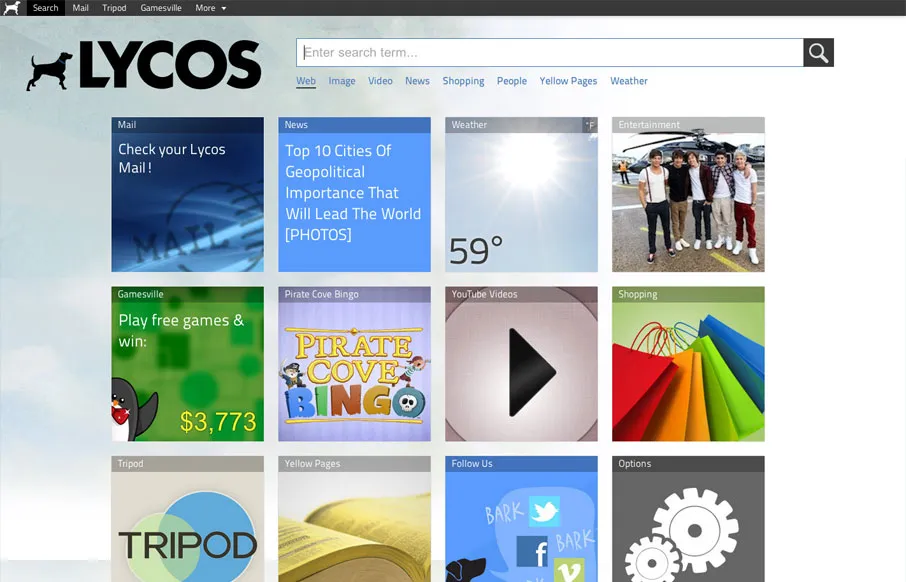The height and width of the screenshot is (582, 906).
Task: Click the YouTube Videos tile header
Action: [521, 294]
